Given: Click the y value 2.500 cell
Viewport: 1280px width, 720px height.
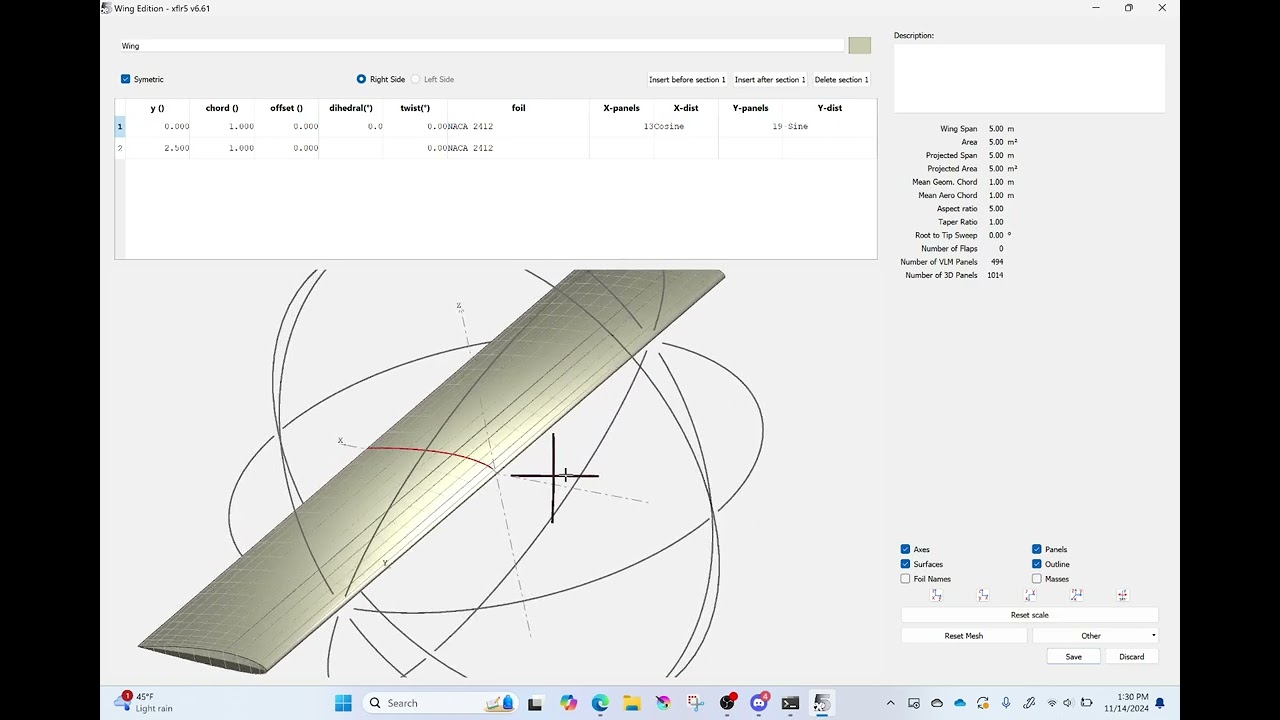Looking at the screenshot, I should [158, 148].
